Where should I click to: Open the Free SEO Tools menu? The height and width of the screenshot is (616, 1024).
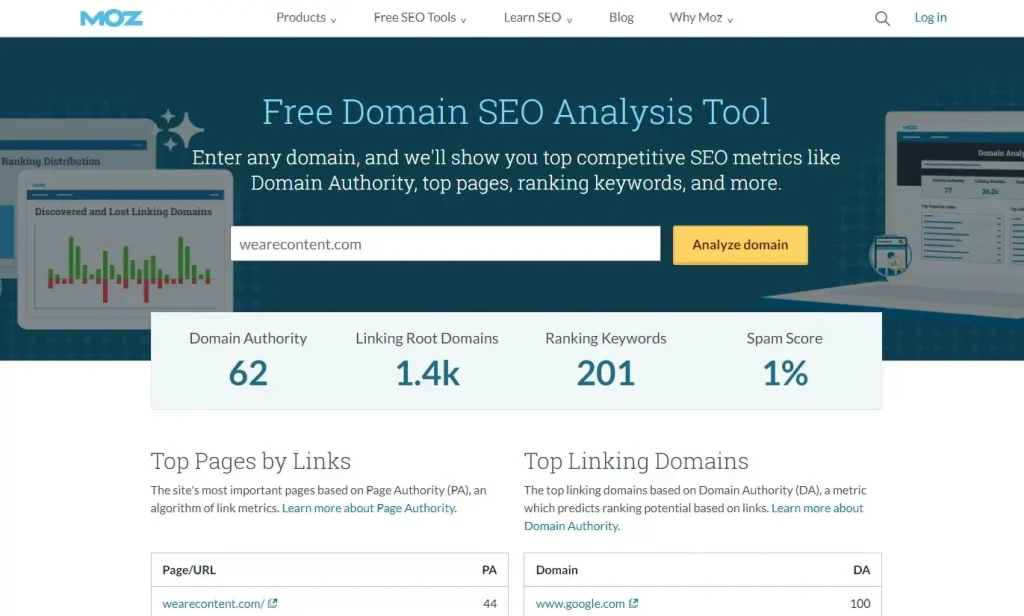click(x=415, y=18)
